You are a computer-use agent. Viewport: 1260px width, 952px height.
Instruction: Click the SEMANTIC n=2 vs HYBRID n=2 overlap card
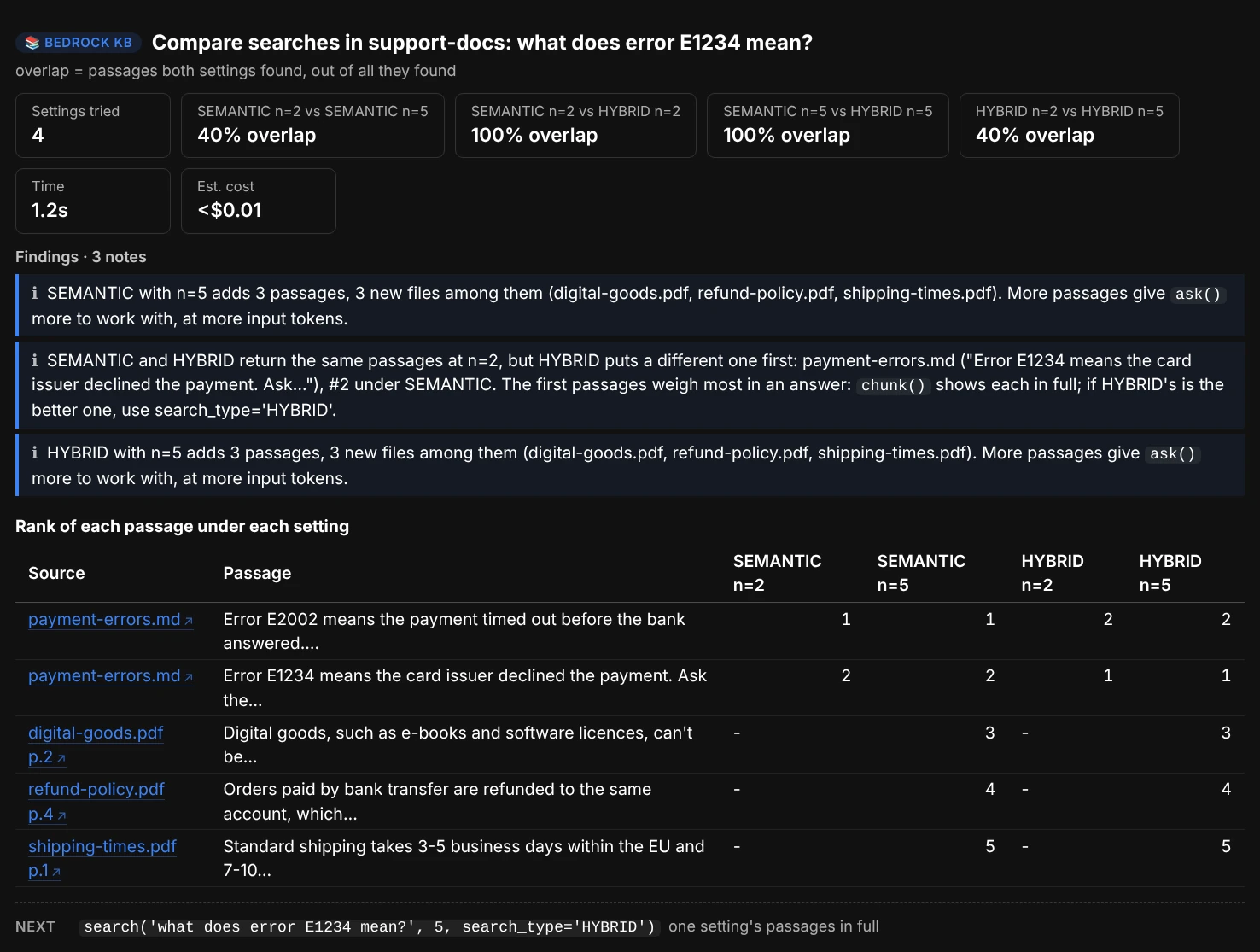tap(575, 126)
